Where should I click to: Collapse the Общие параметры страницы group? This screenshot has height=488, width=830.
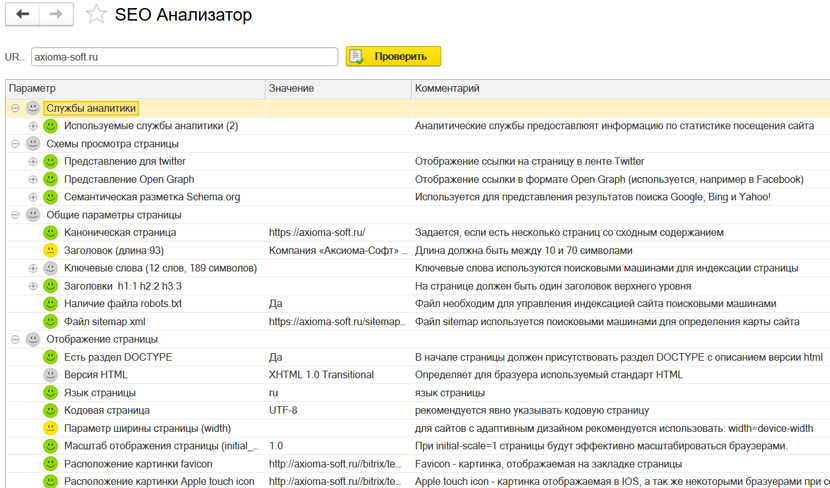coord(15,215)
